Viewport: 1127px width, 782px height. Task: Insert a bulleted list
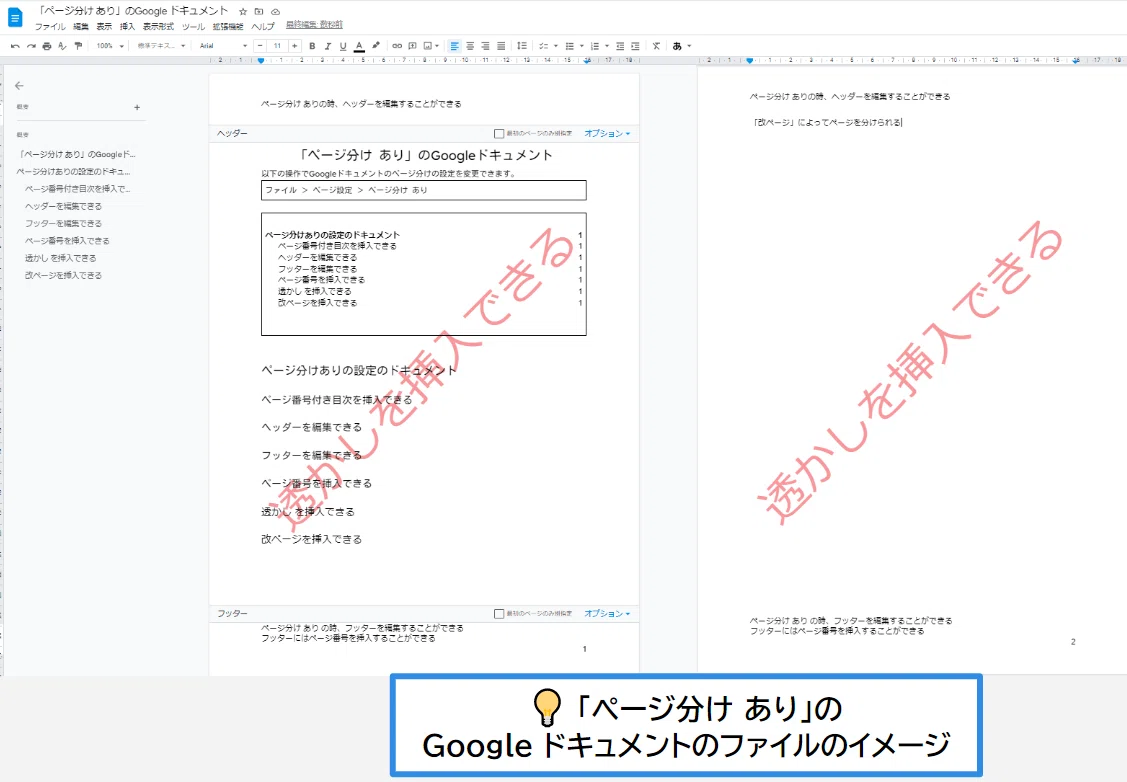[x=569, y=46]
